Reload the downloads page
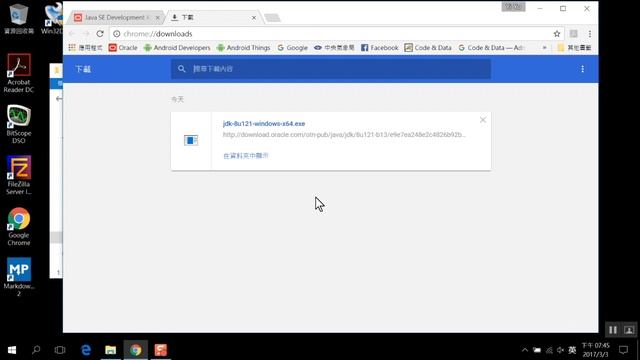This screenshot has height=360, width=640. point(100,34)
